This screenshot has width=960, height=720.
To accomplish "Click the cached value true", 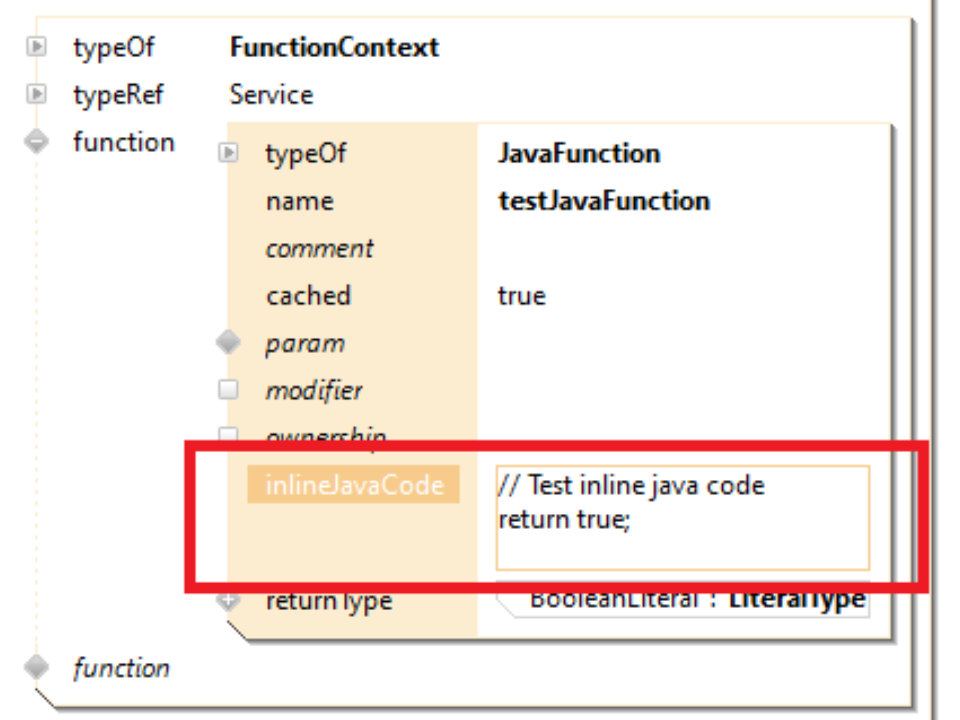I will [522, 296].
